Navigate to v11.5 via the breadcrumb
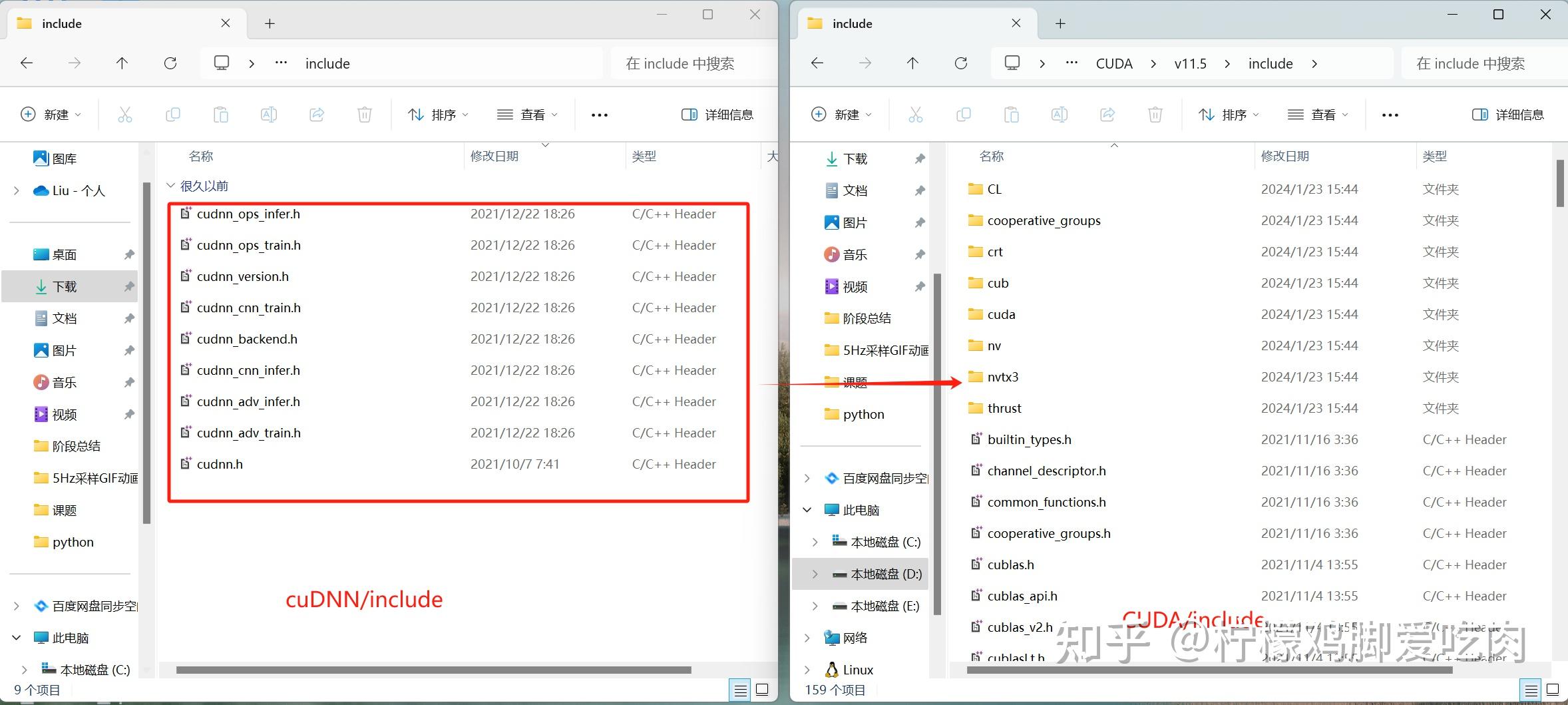The width and height of the screenshot is (1568, 705). [x=1190, y=63]
